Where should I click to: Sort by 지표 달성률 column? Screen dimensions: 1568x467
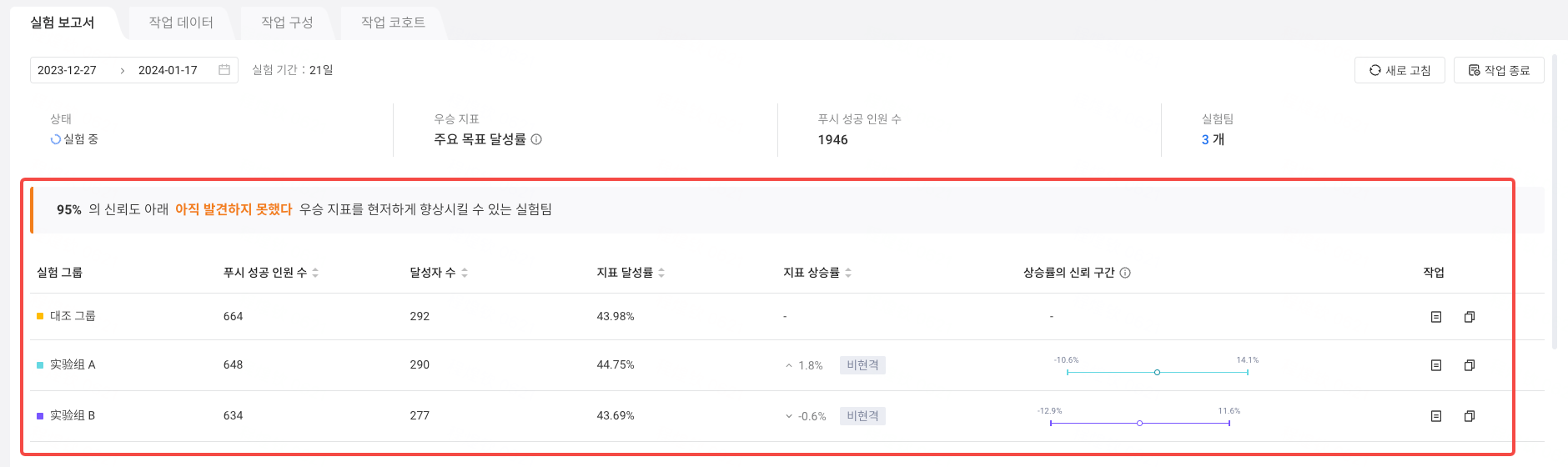[661, 273]
